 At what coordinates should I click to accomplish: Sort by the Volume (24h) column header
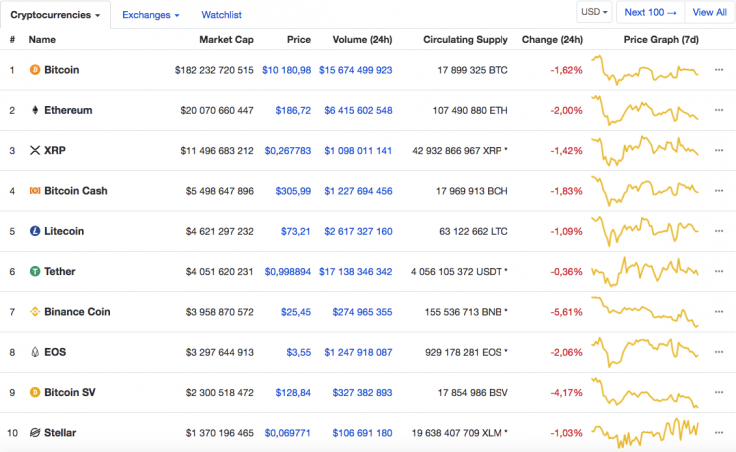point(362,40)
